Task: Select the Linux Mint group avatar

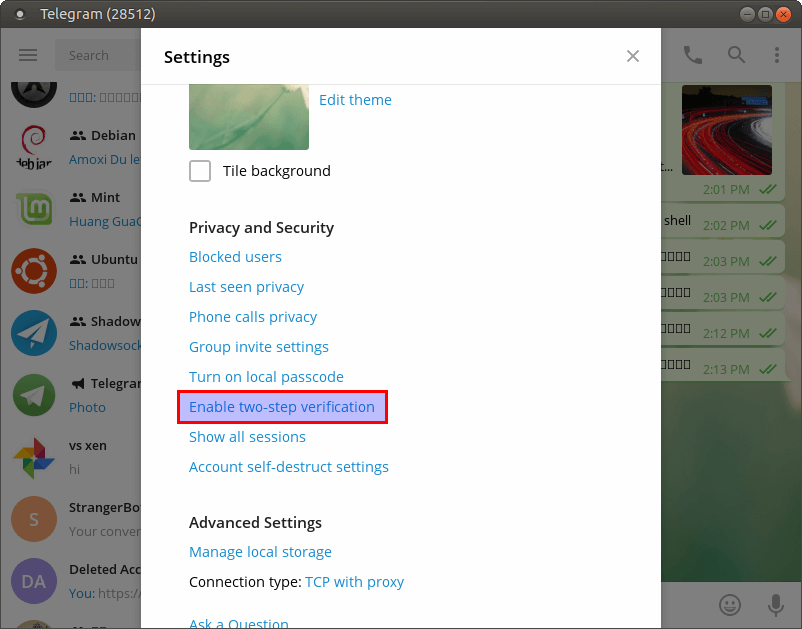Action: click(34, 208)
